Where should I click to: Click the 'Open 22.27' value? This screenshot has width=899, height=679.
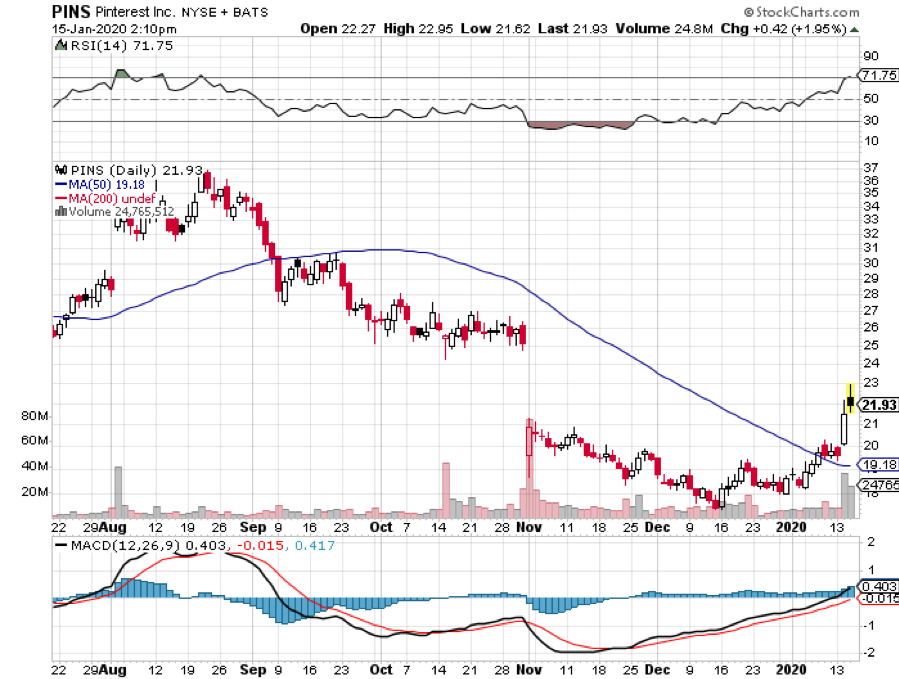point(338,29)
